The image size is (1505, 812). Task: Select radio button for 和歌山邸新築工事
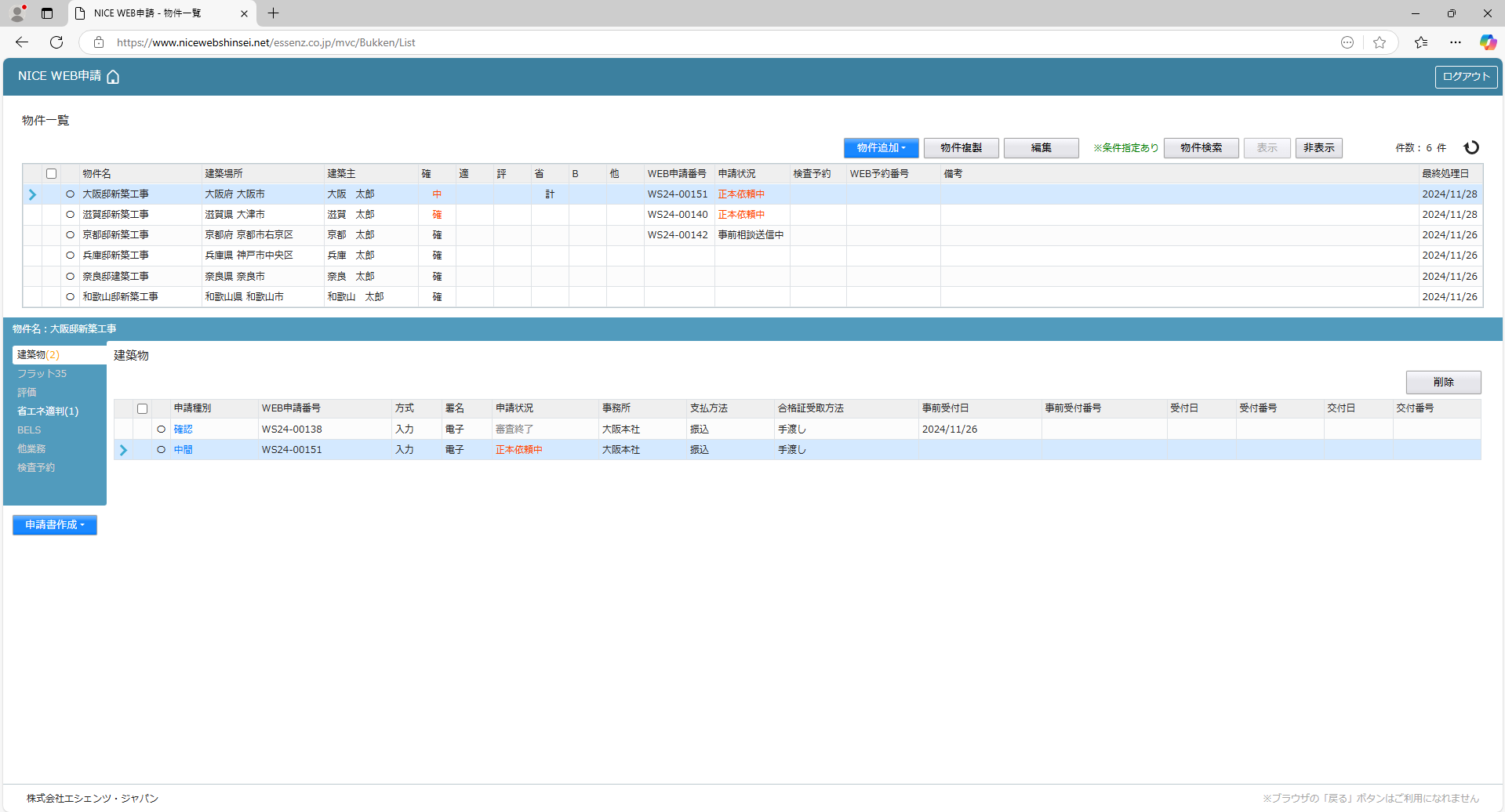tap(70, 297)
